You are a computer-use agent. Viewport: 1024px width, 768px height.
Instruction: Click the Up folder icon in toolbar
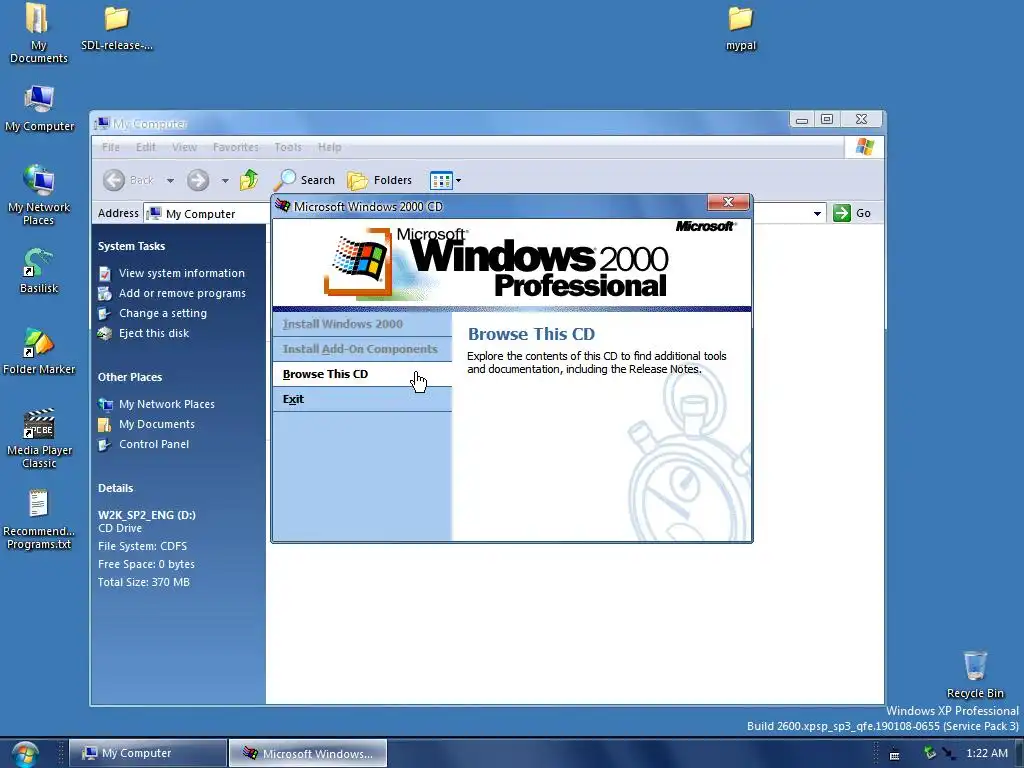pyautogui.click(x=249, y=180)
